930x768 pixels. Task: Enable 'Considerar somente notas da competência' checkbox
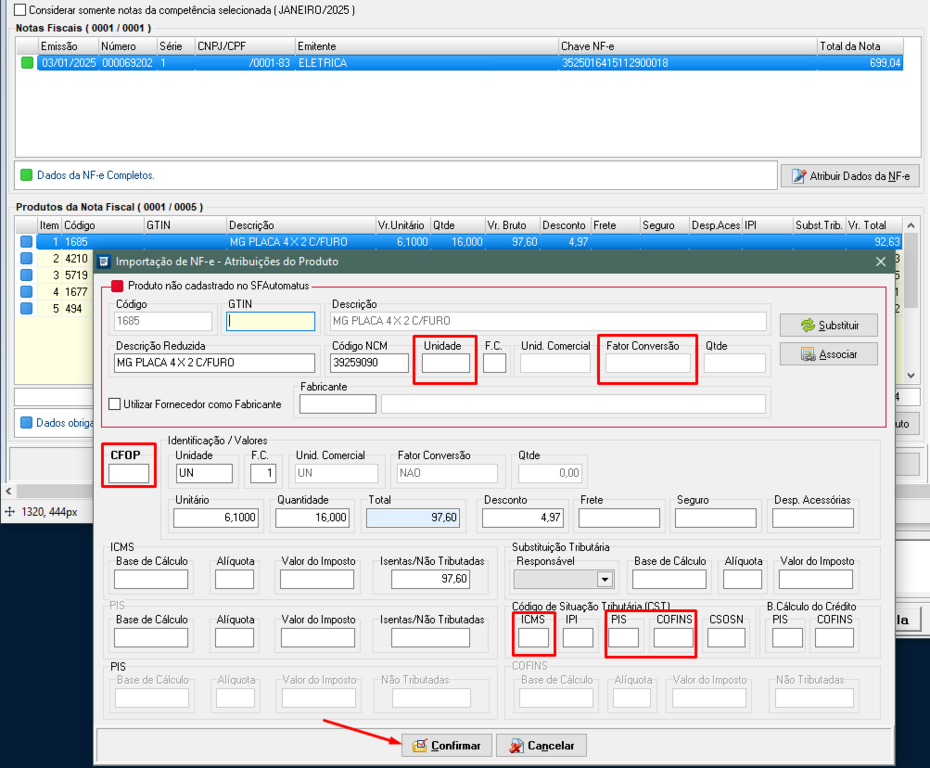[21, 10]
